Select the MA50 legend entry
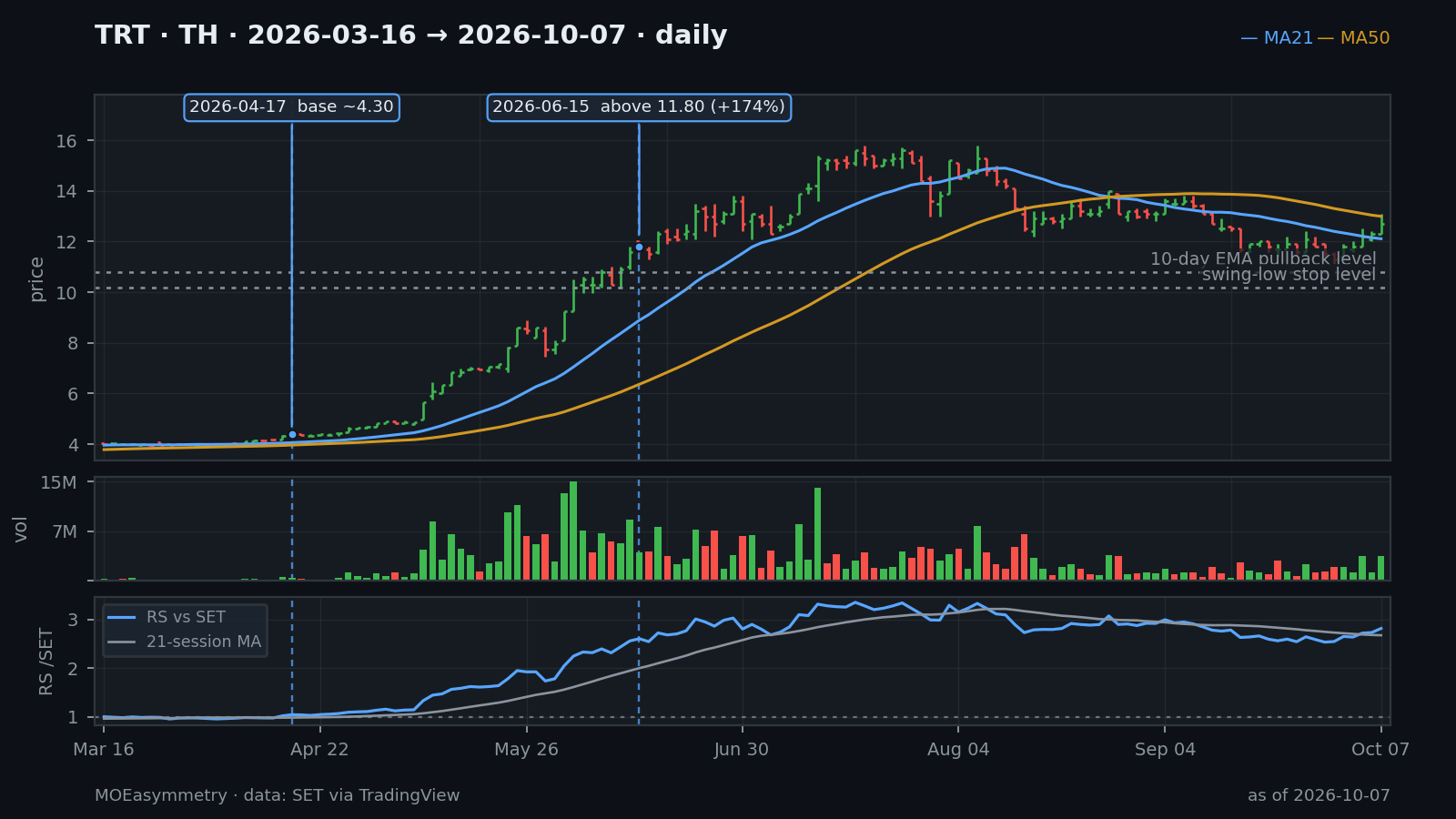The width and height of the screenshot is (1456, 819). click(1354, 38)
